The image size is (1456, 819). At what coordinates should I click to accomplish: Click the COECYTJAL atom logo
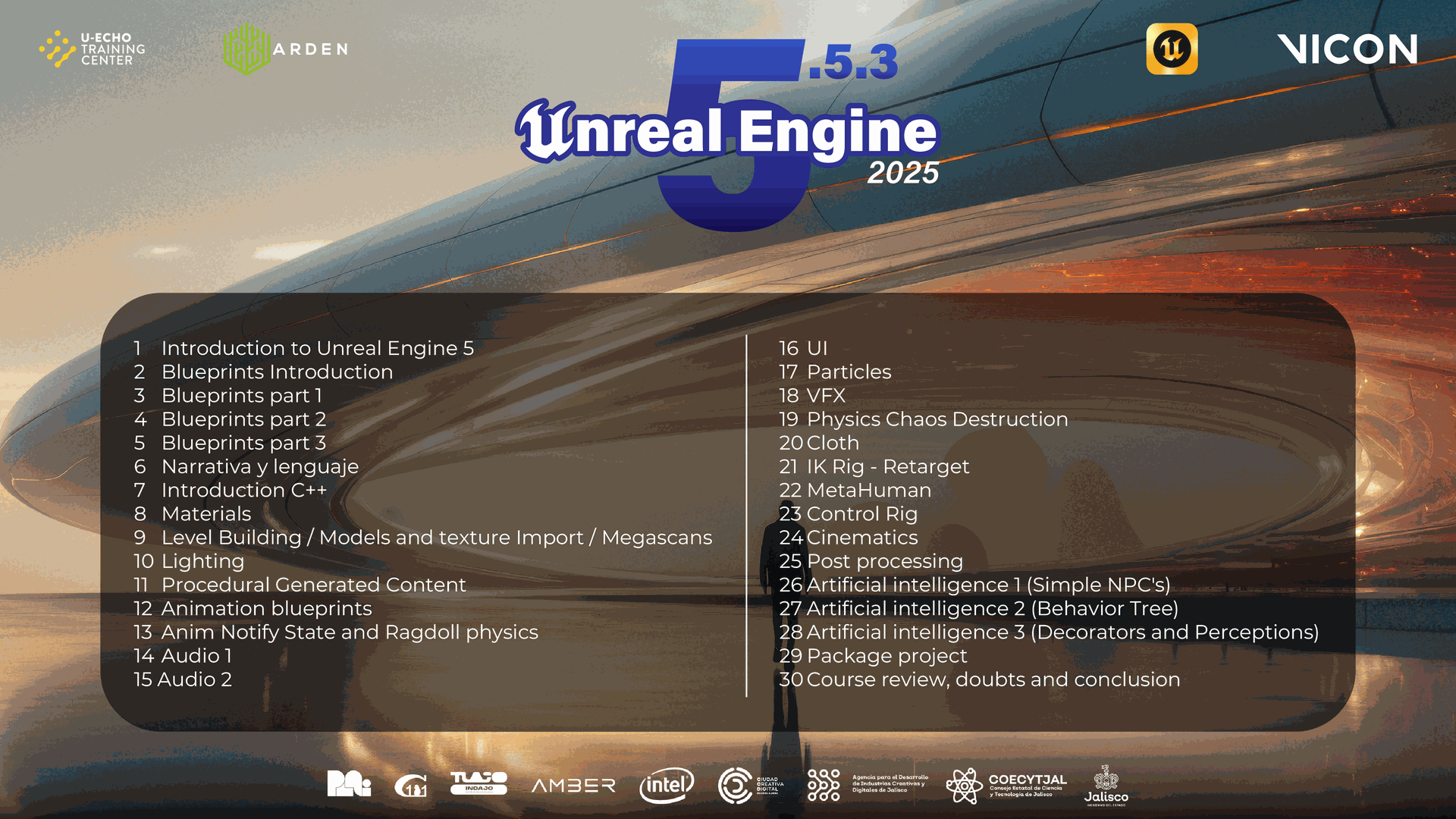tap(1006, 785)
